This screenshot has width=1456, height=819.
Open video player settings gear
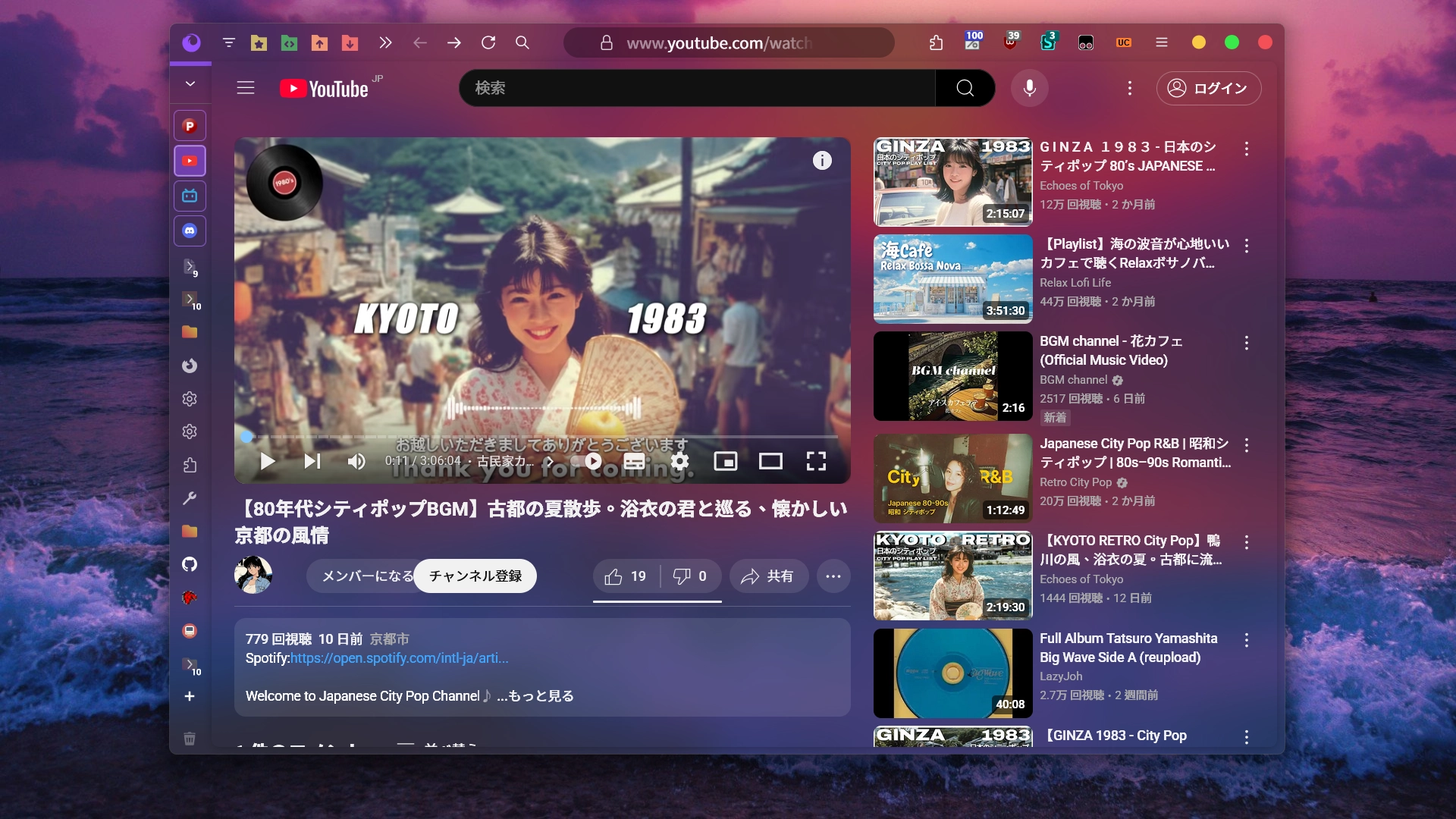coord(680,461)
